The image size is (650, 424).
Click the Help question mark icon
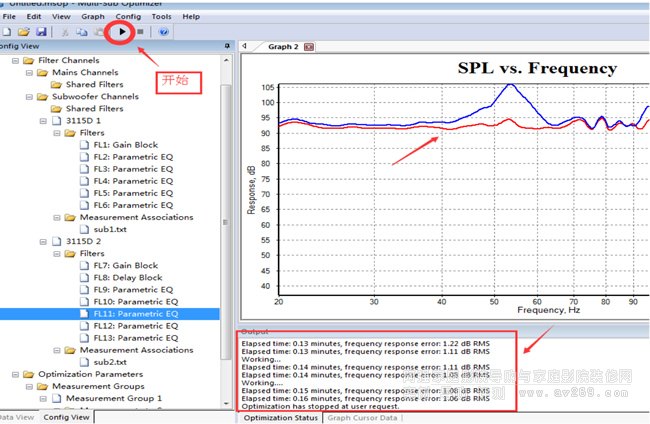click(x=164, y=32)
